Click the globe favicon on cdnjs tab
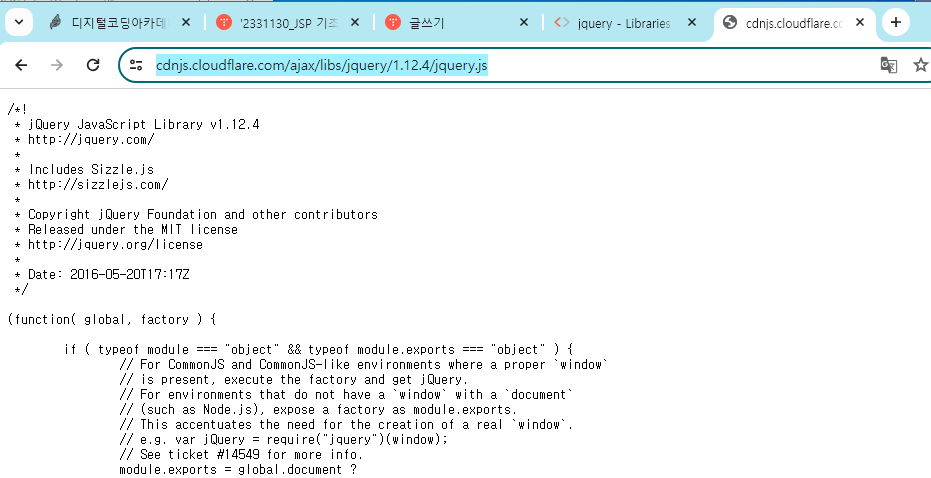The image size is (931, 478). point(730,23)
